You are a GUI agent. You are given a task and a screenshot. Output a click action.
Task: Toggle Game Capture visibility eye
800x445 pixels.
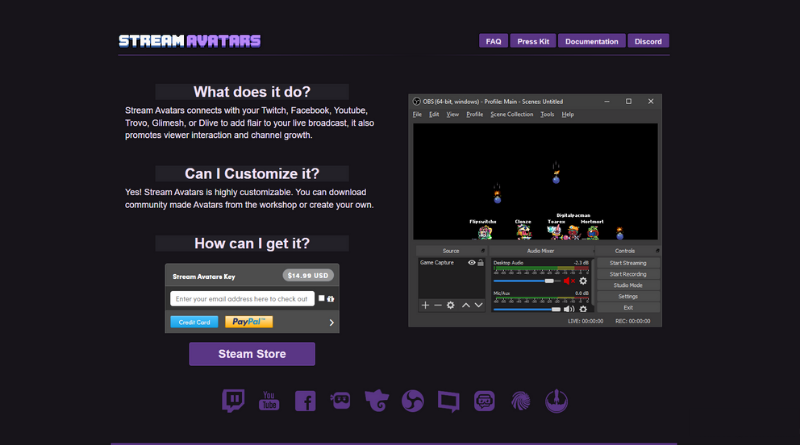click(x=471, y=263)
